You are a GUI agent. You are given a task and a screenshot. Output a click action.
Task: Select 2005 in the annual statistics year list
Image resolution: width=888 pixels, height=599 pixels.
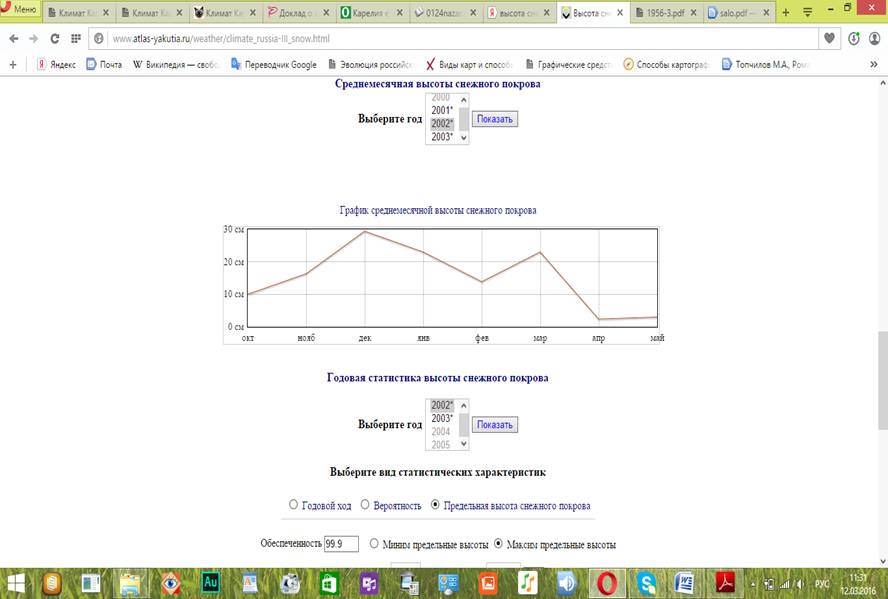click(x=442, y=444)
